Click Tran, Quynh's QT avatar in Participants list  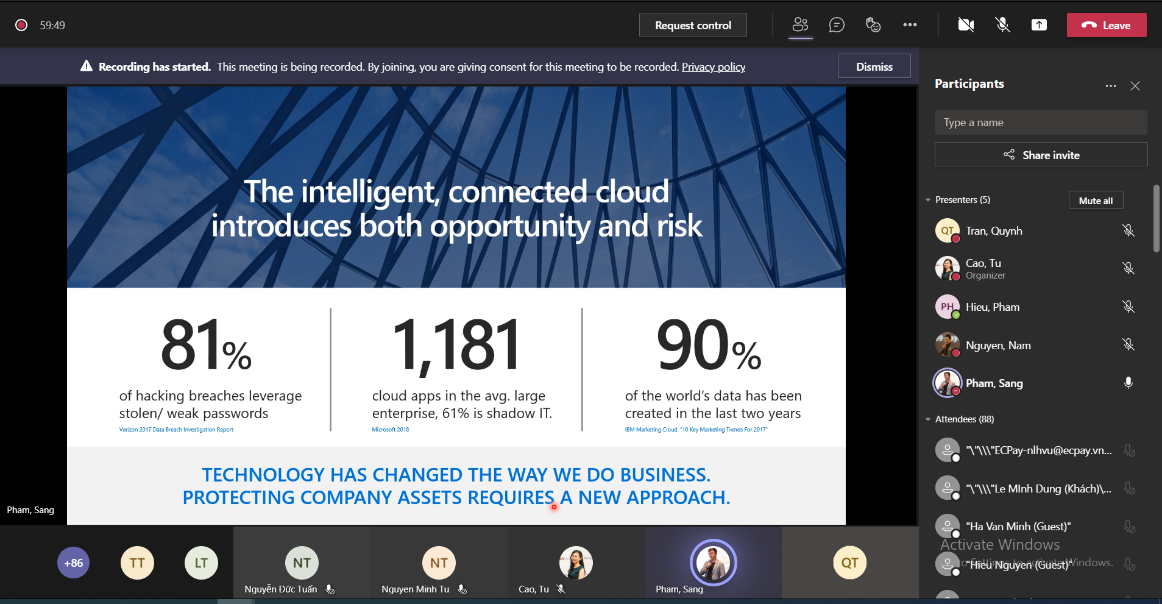click(947, 230)
